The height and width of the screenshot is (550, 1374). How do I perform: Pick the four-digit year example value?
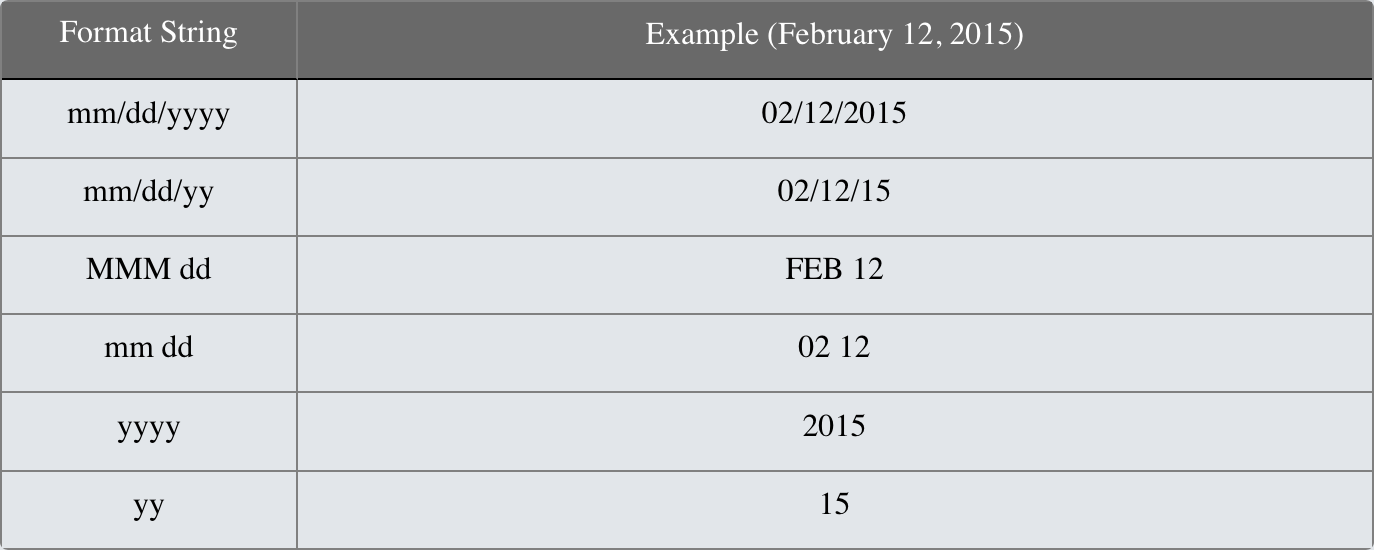tap(833, 426)
